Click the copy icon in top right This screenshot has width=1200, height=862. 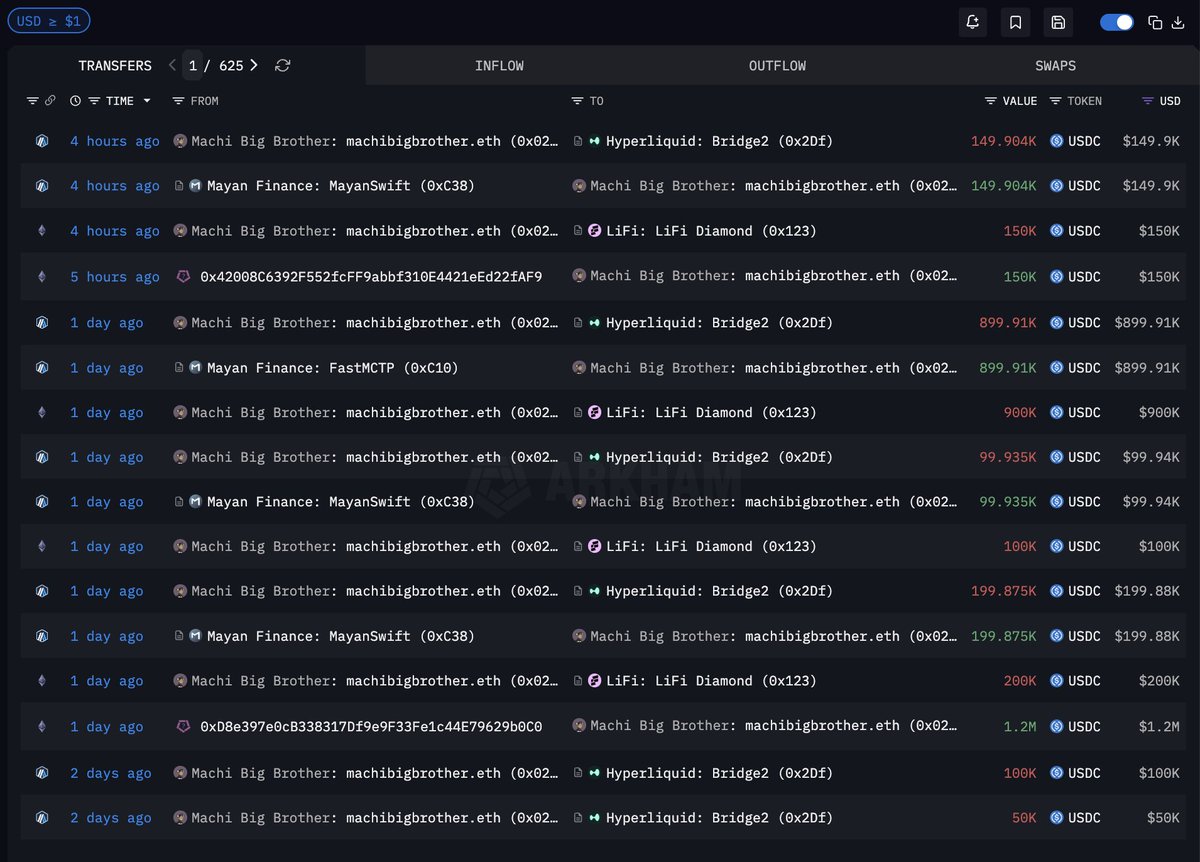[1155, 22]
